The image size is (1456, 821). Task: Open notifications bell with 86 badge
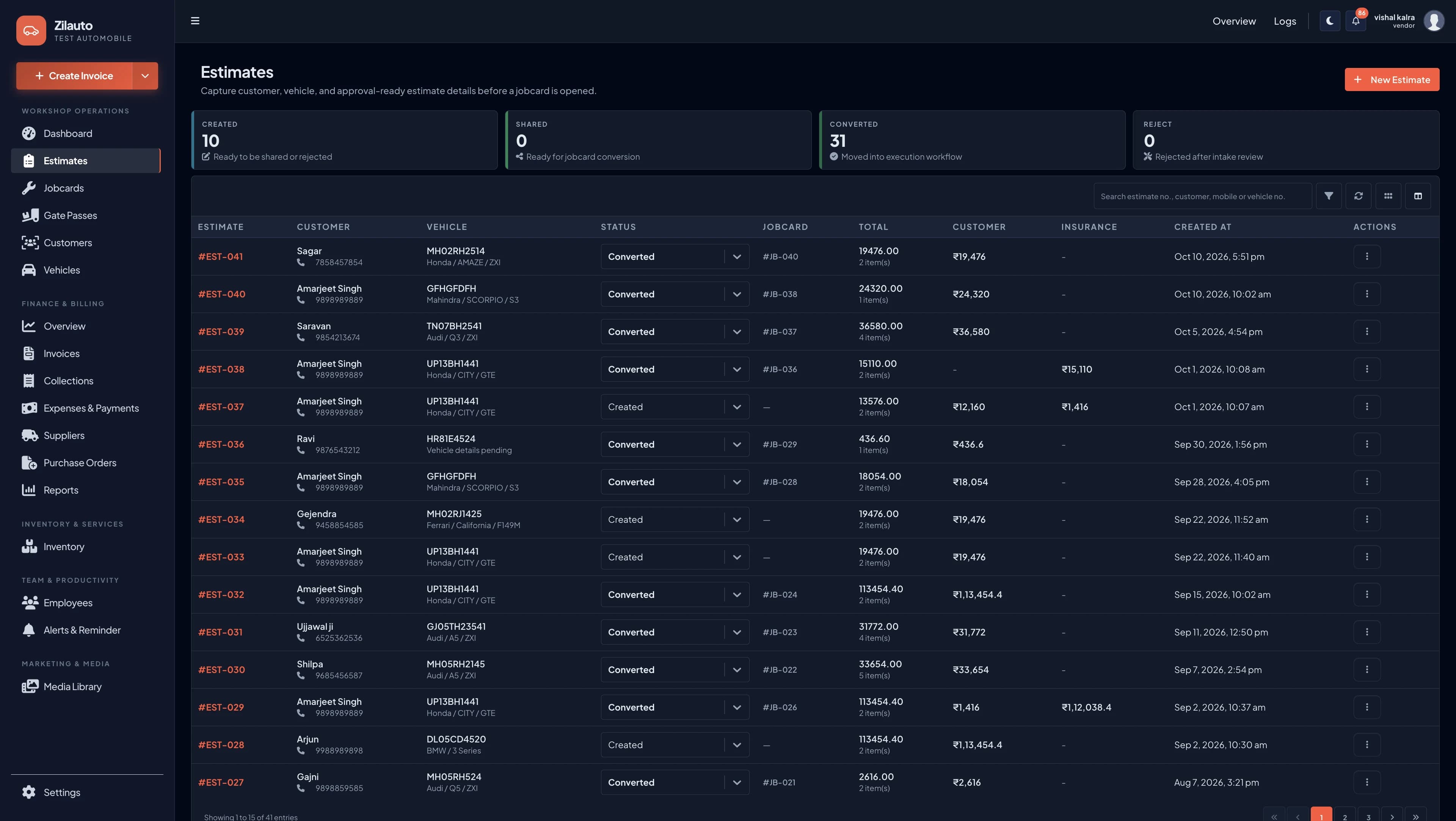pos(1356,21)
